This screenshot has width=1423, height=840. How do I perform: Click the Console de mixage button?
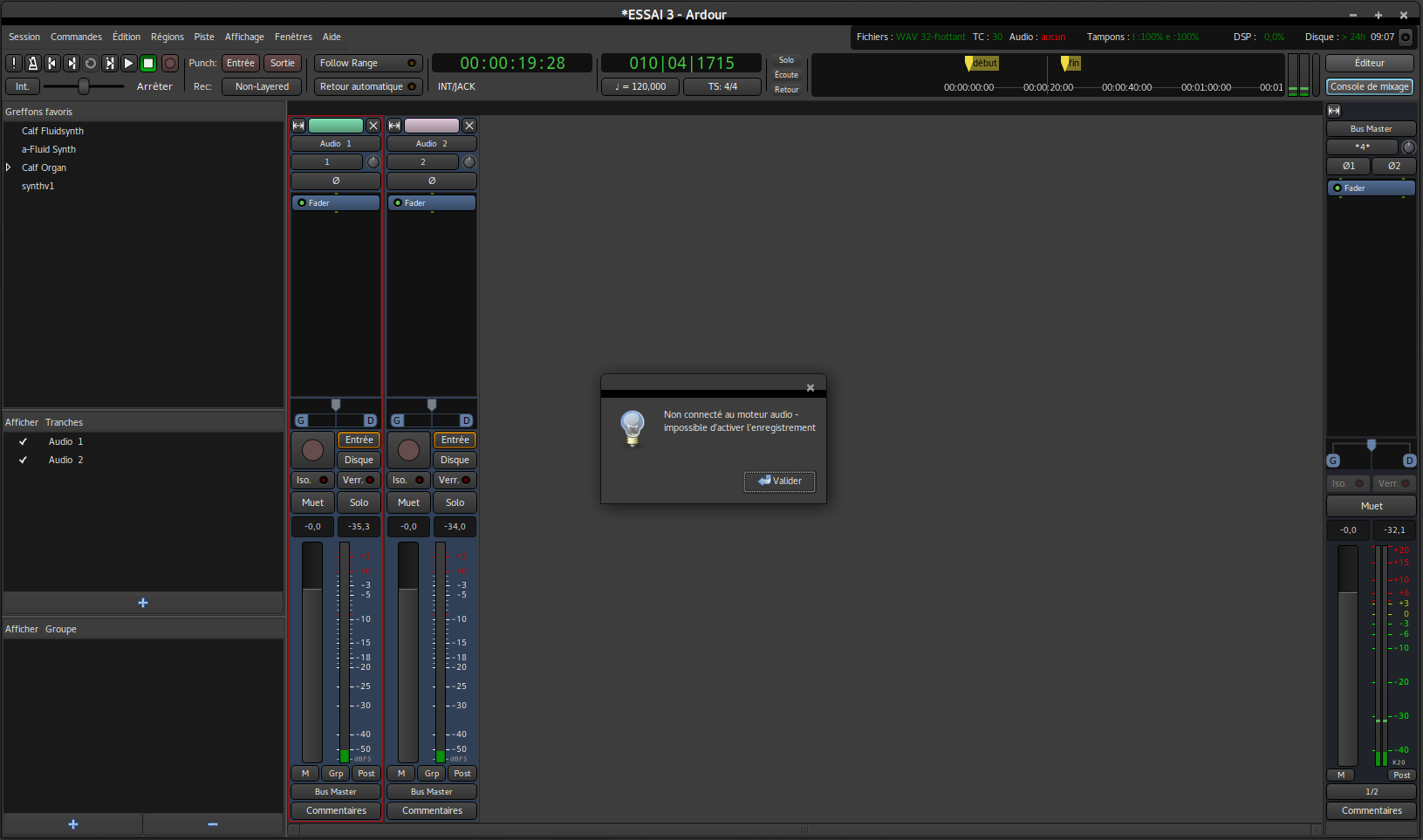pyautogui.click(x=1370, y=87)
